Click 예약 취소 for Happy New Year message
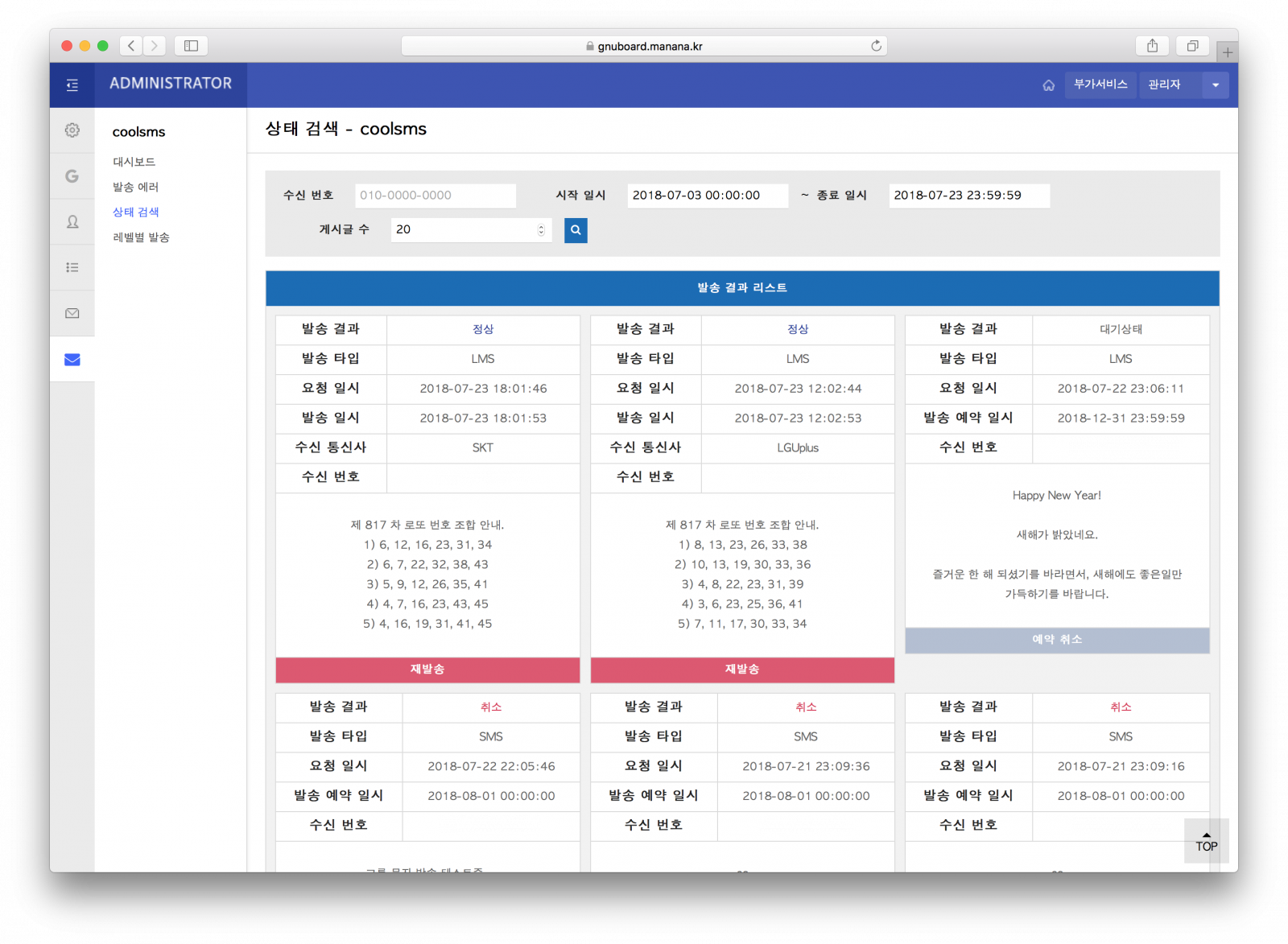 pyautogui.click(x=1057, y=640)
